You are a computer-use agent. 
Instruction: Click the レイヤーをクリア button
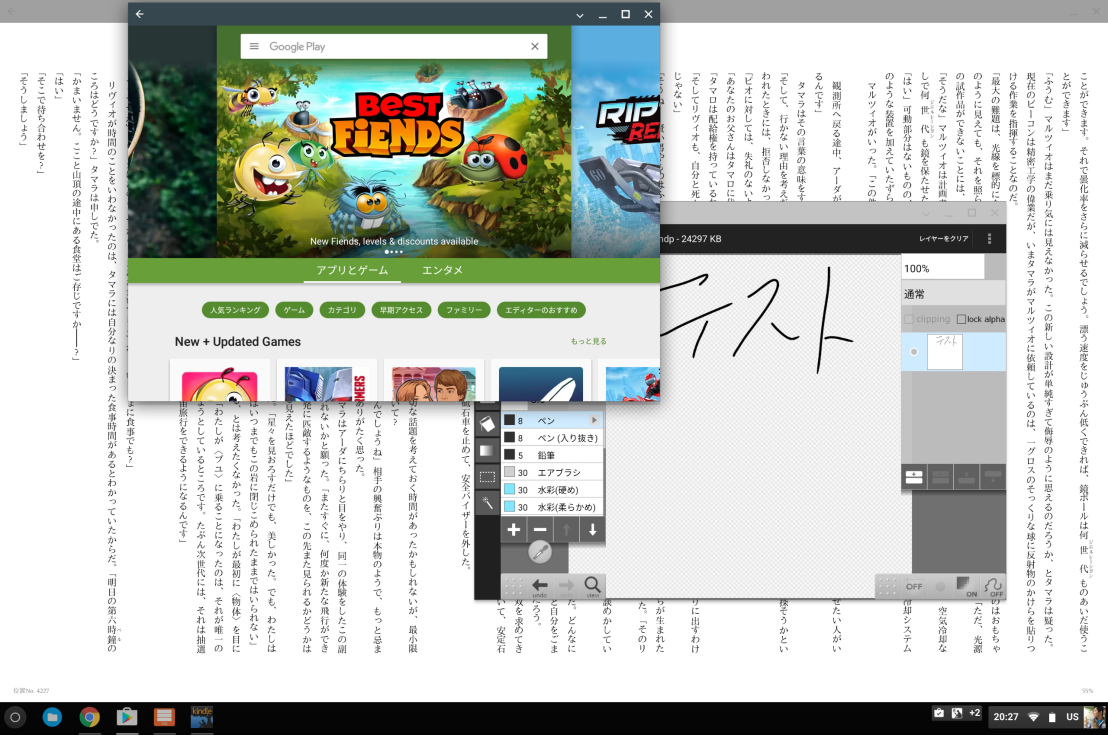click(x=943, y=239)
